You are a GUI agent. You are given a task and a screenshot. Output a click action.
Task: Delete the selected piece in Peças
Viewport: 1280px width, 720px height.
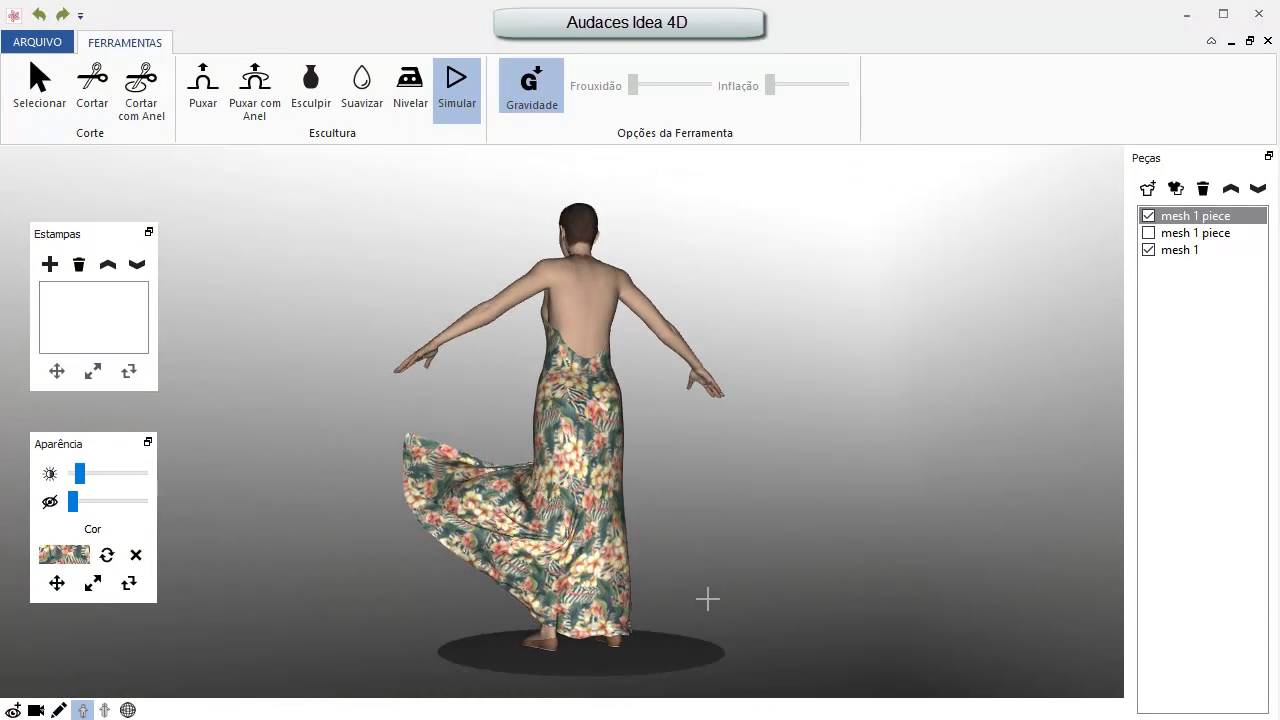tap(1203, 188)
